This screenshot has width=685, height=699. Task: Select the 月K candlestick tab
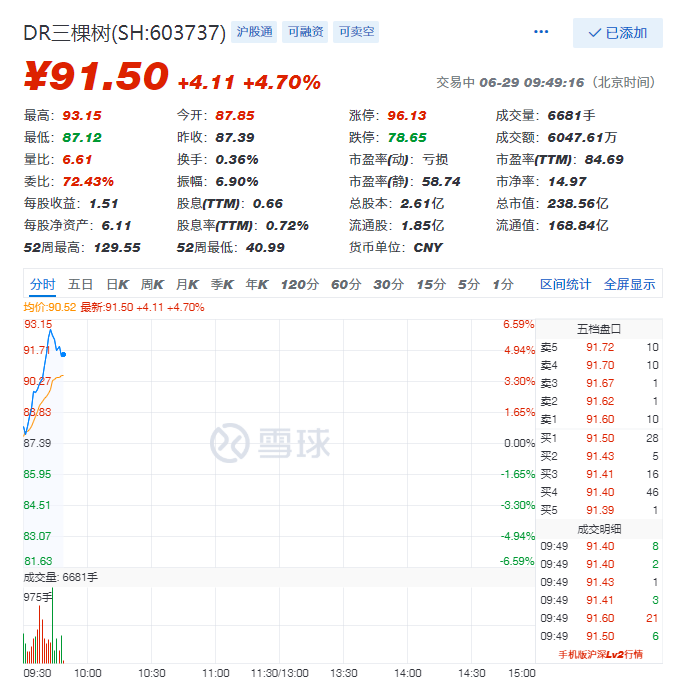187,285
